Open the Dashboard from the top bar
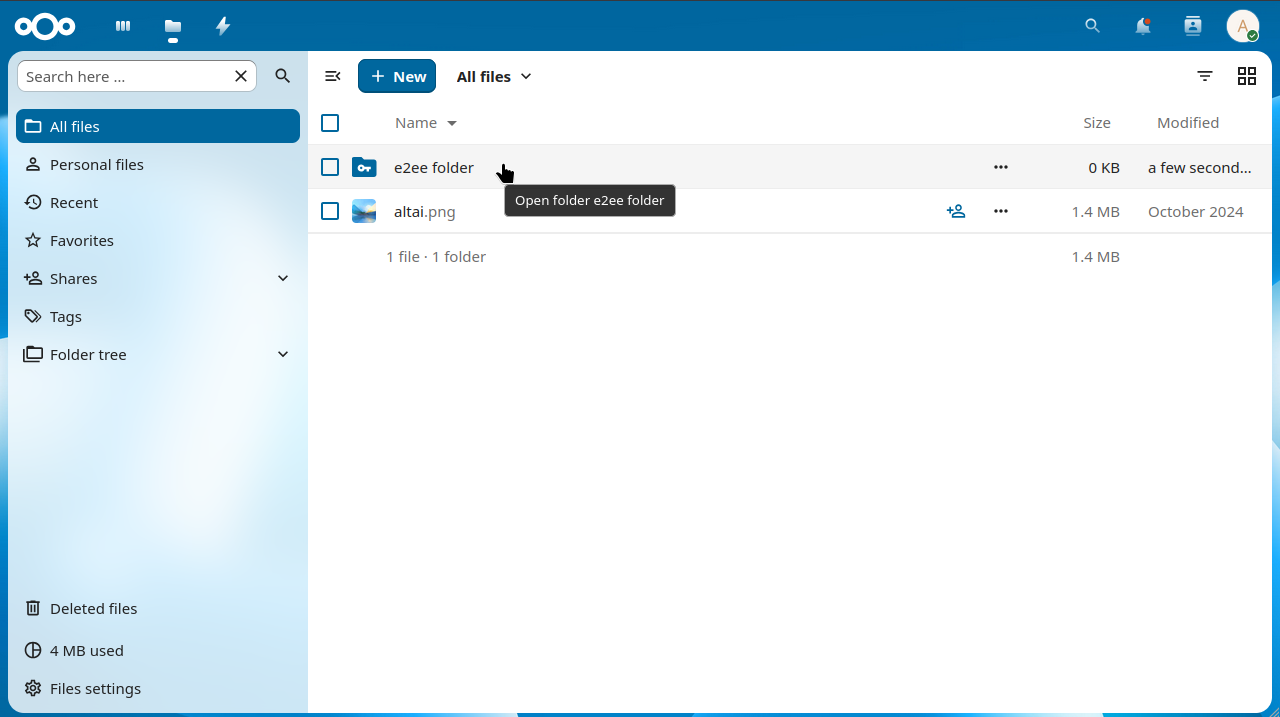Screen dimensions: 1280x717 point(122,26)
